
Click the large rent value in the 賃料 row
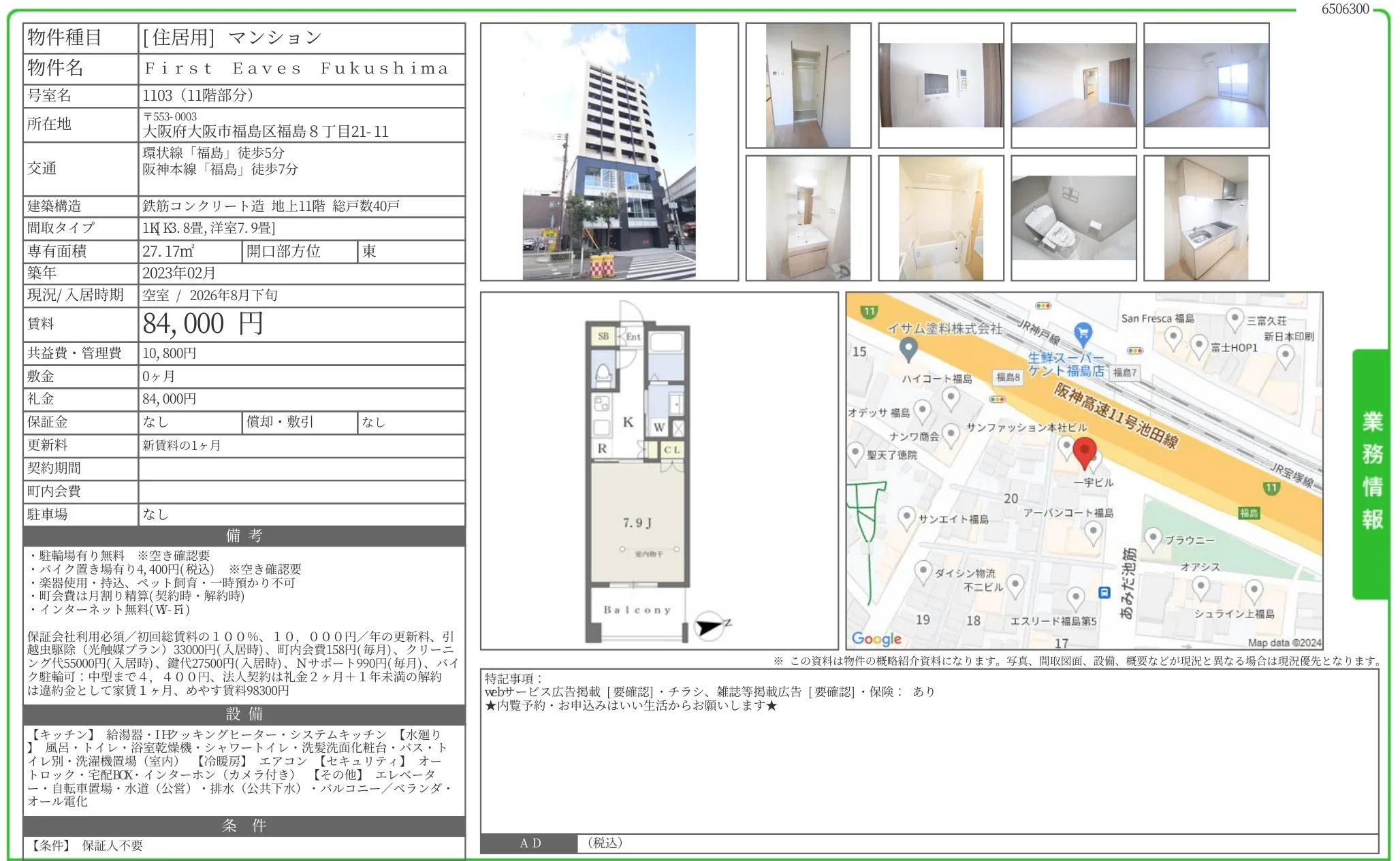tap(202, 323)
